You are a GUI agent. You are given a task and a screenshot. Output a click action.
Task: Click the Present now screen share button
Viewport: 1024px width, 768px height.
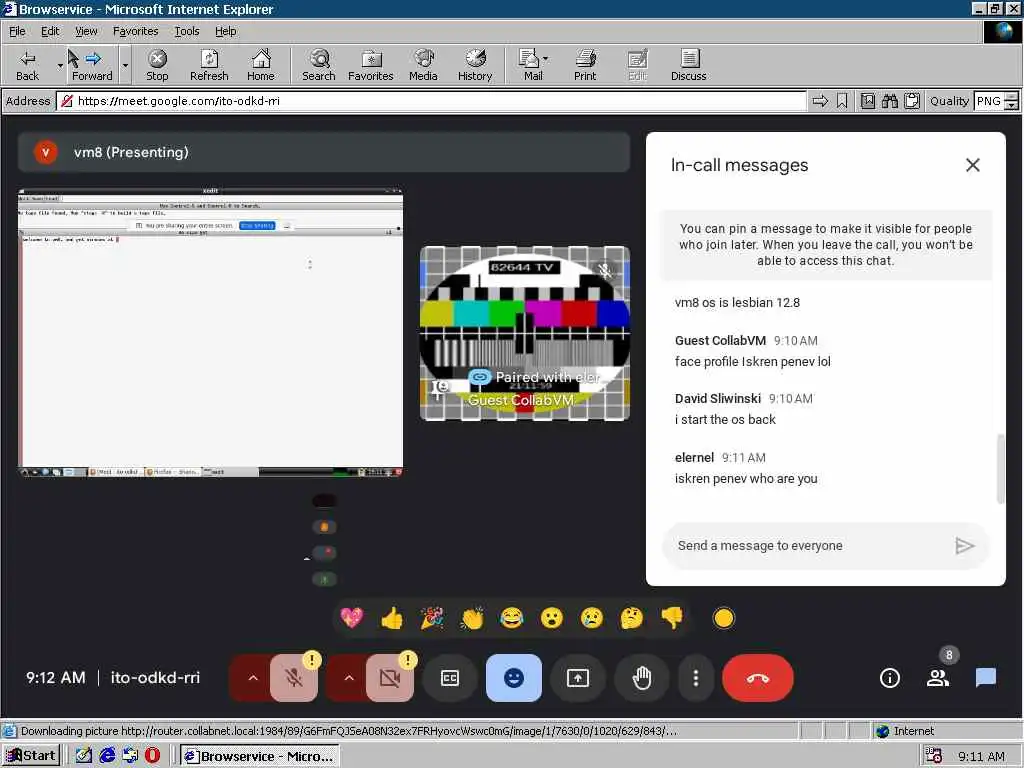(x=578, y=678)
